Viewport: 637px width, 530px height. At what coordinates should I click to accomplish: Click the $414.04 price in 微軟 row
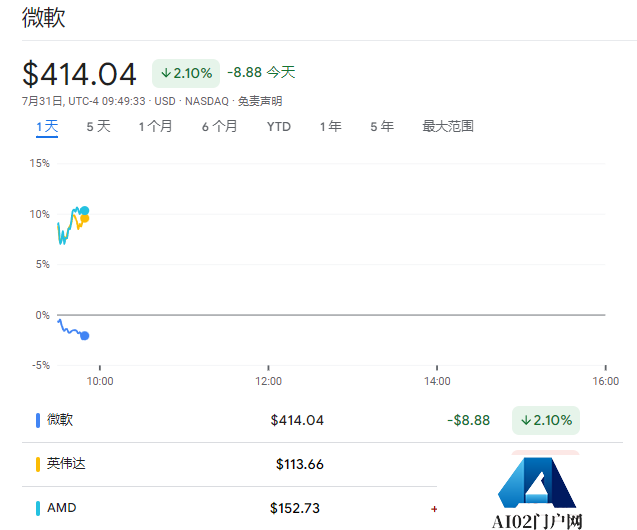click(297, 420)
